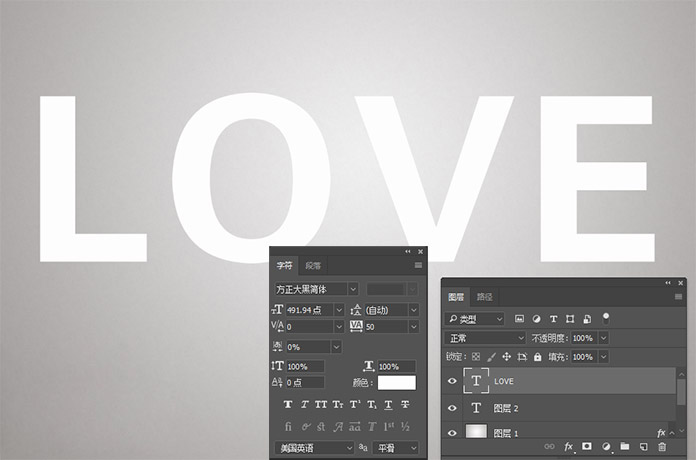Select 图层 2 layer name
The width and height of the screenshot is (696, 460).
506,408
